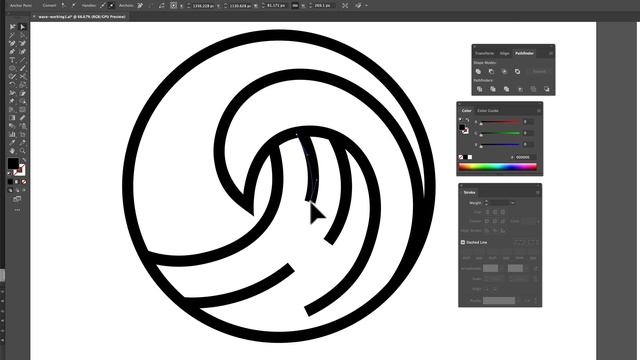
Task: Click the green G color slider
Action: [500, 133]
